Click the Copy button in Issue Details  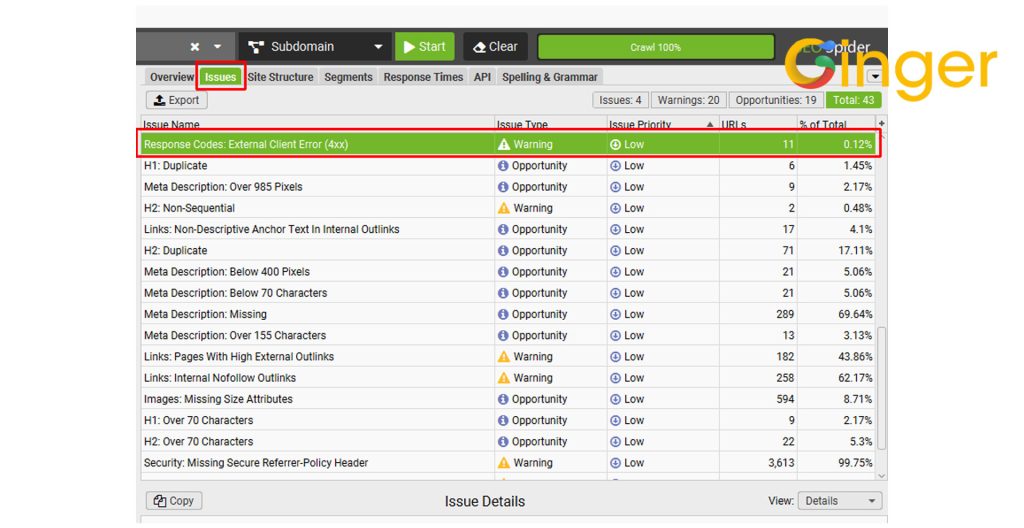tap(174, 501)
